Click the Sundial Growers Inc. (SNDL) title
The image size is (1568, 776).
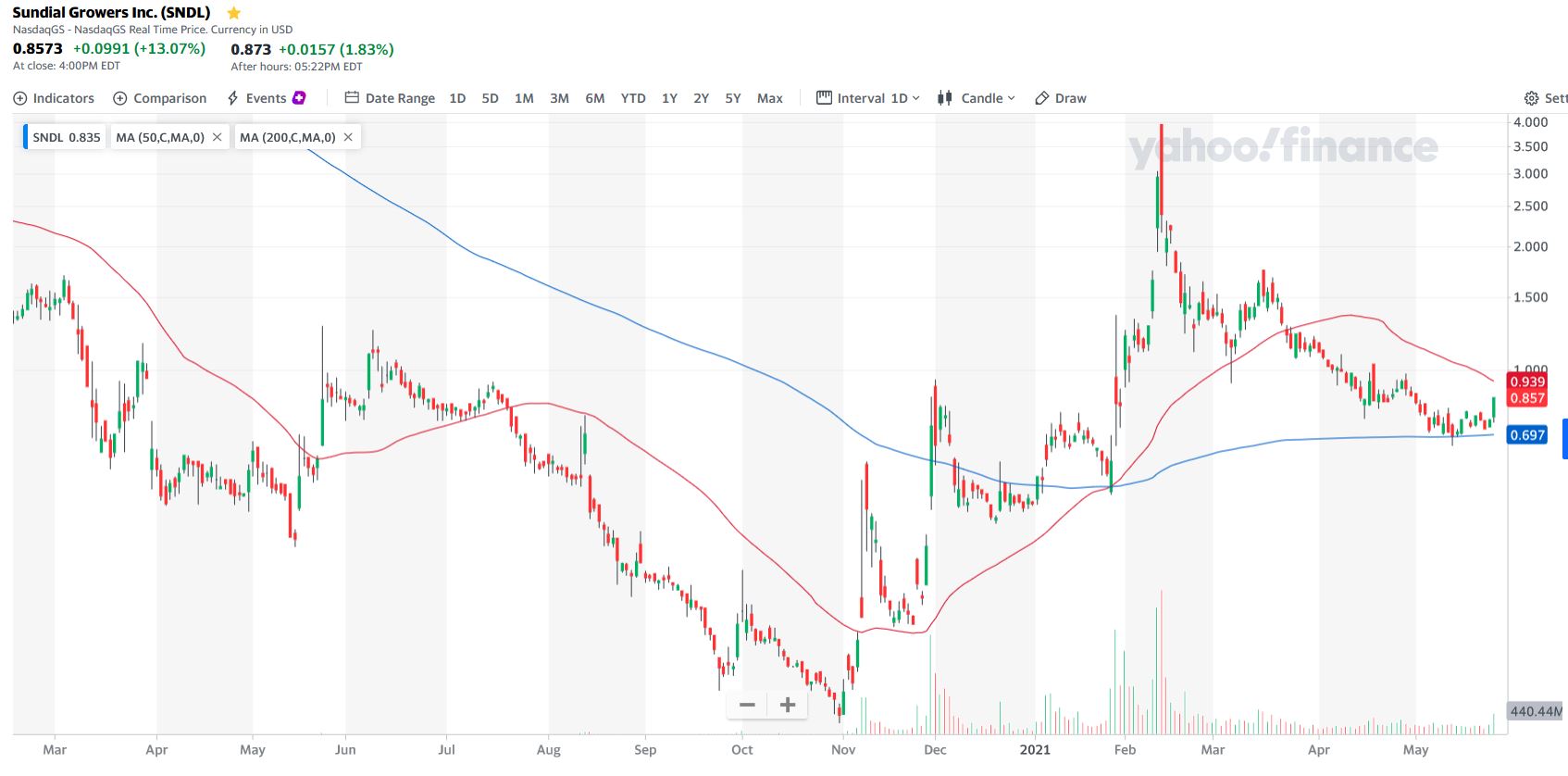pyautogui.click(x=111, y=13)
